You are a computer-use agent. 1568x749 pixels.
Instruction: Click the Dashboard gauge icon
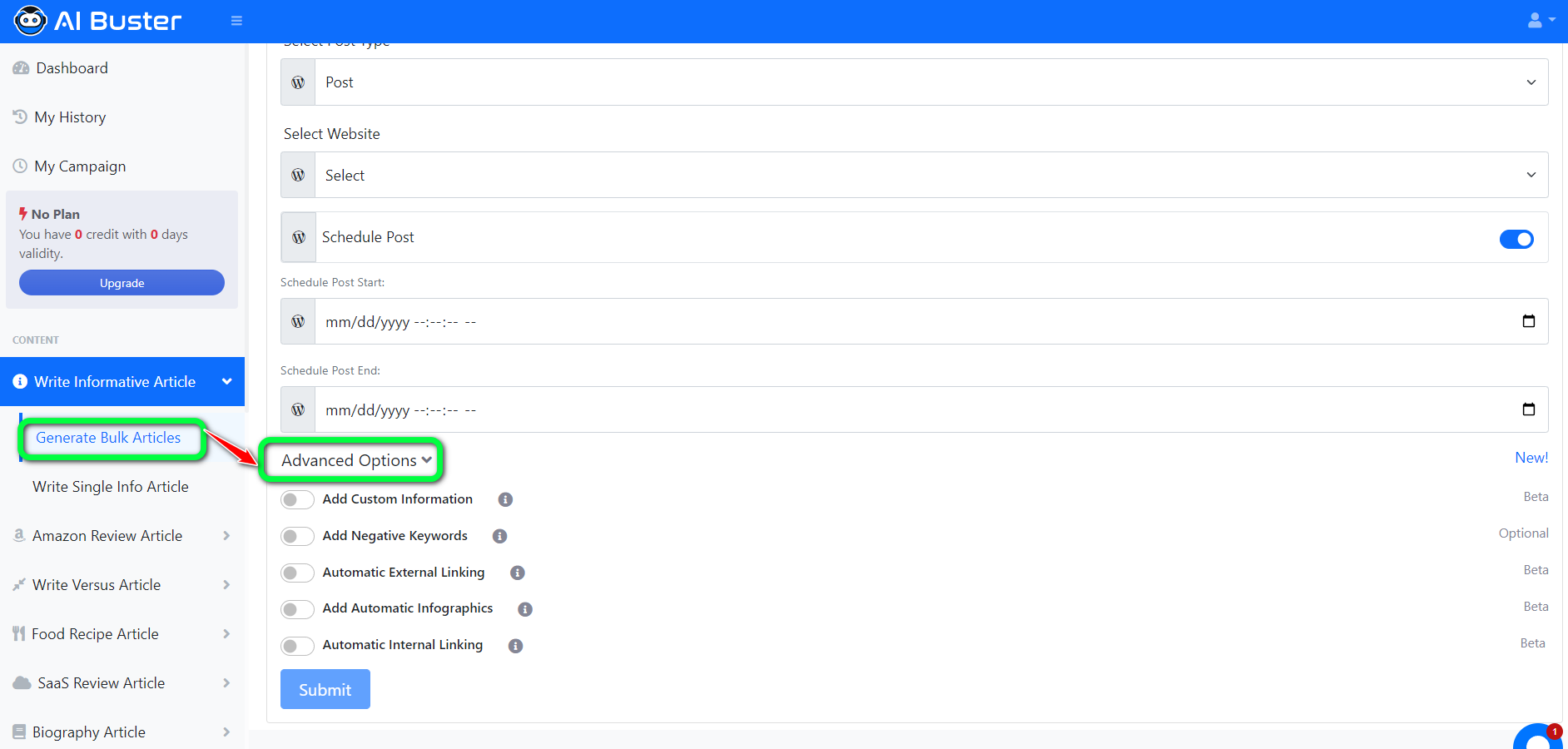tap(21, 68)
